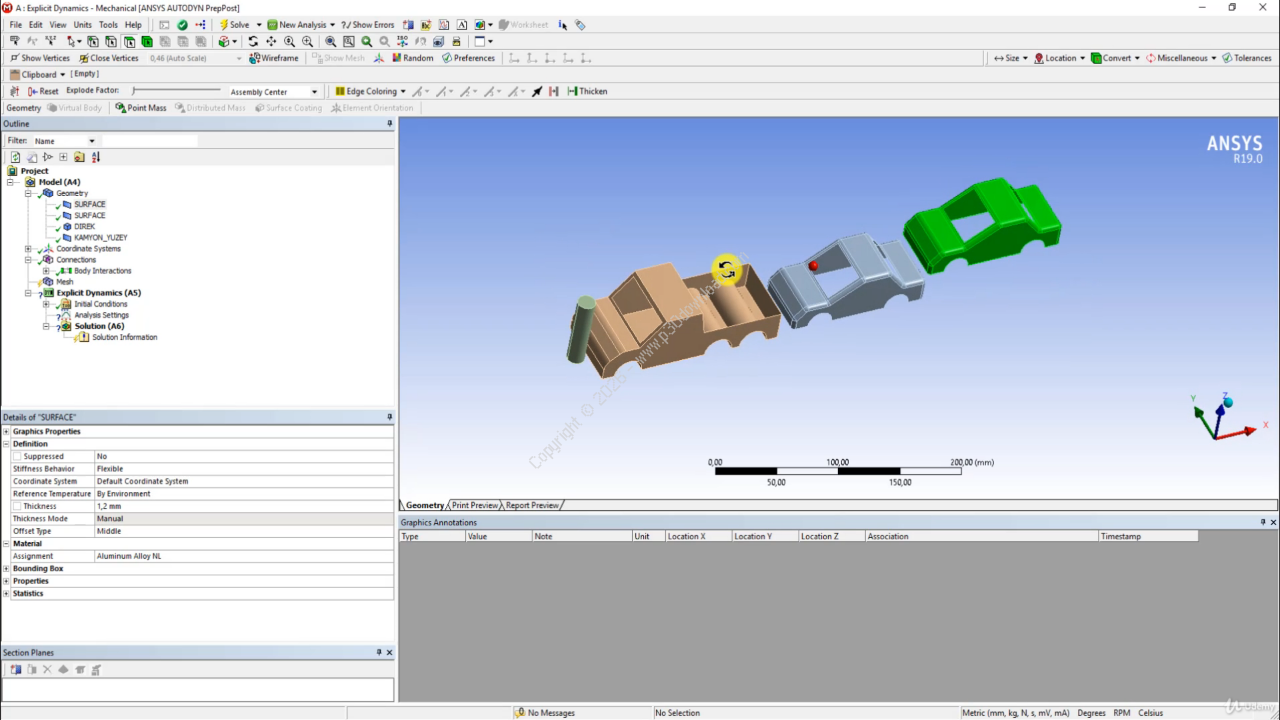Click the Random colors icon

pos(412,58)
